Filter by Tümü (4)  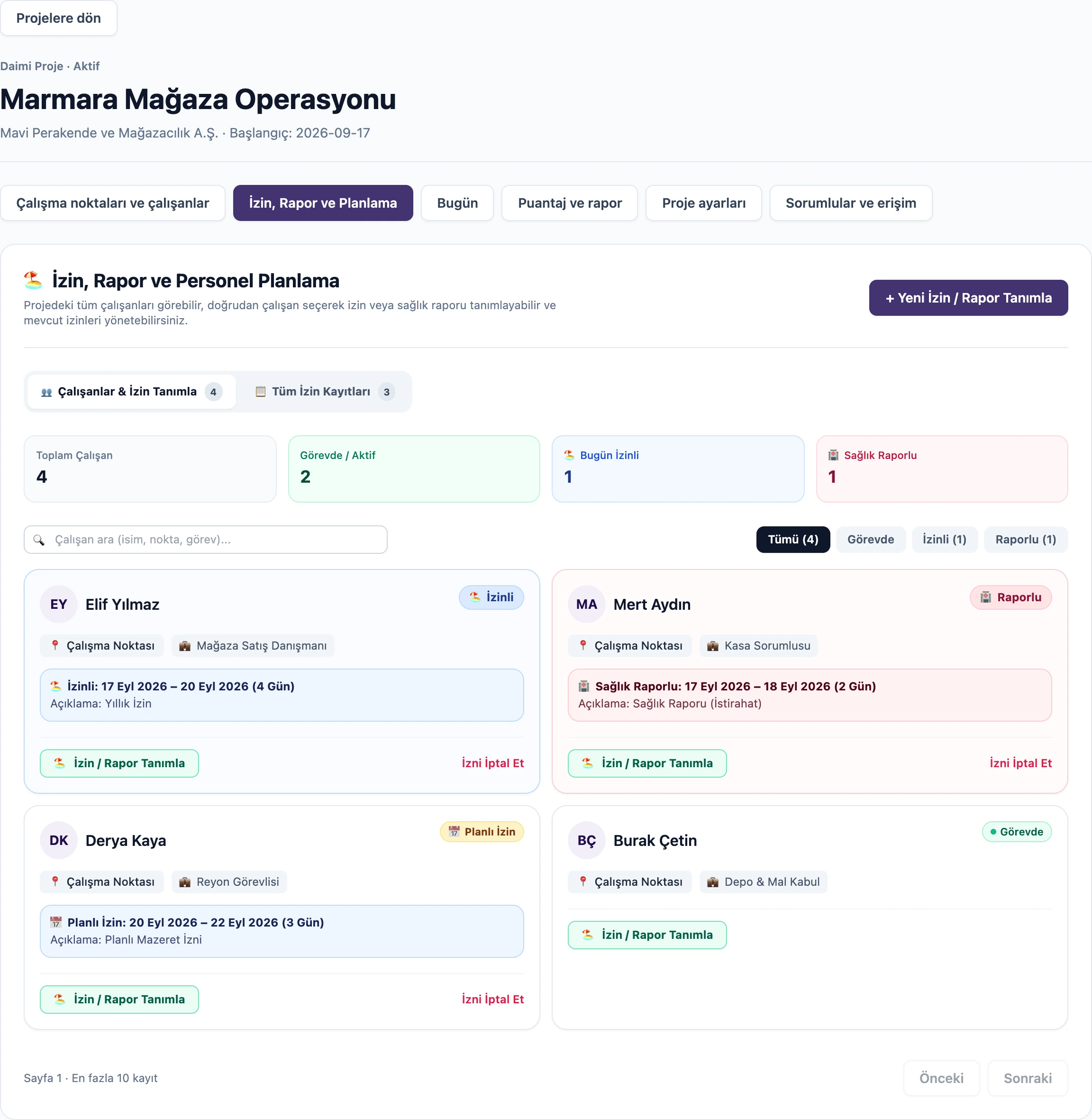(792, 539)
